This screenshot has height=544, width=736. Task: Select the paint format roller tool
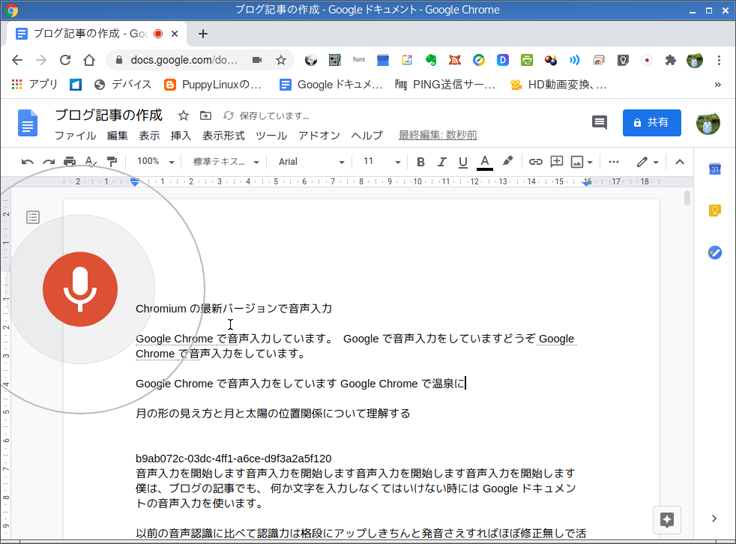pos(112,162)
